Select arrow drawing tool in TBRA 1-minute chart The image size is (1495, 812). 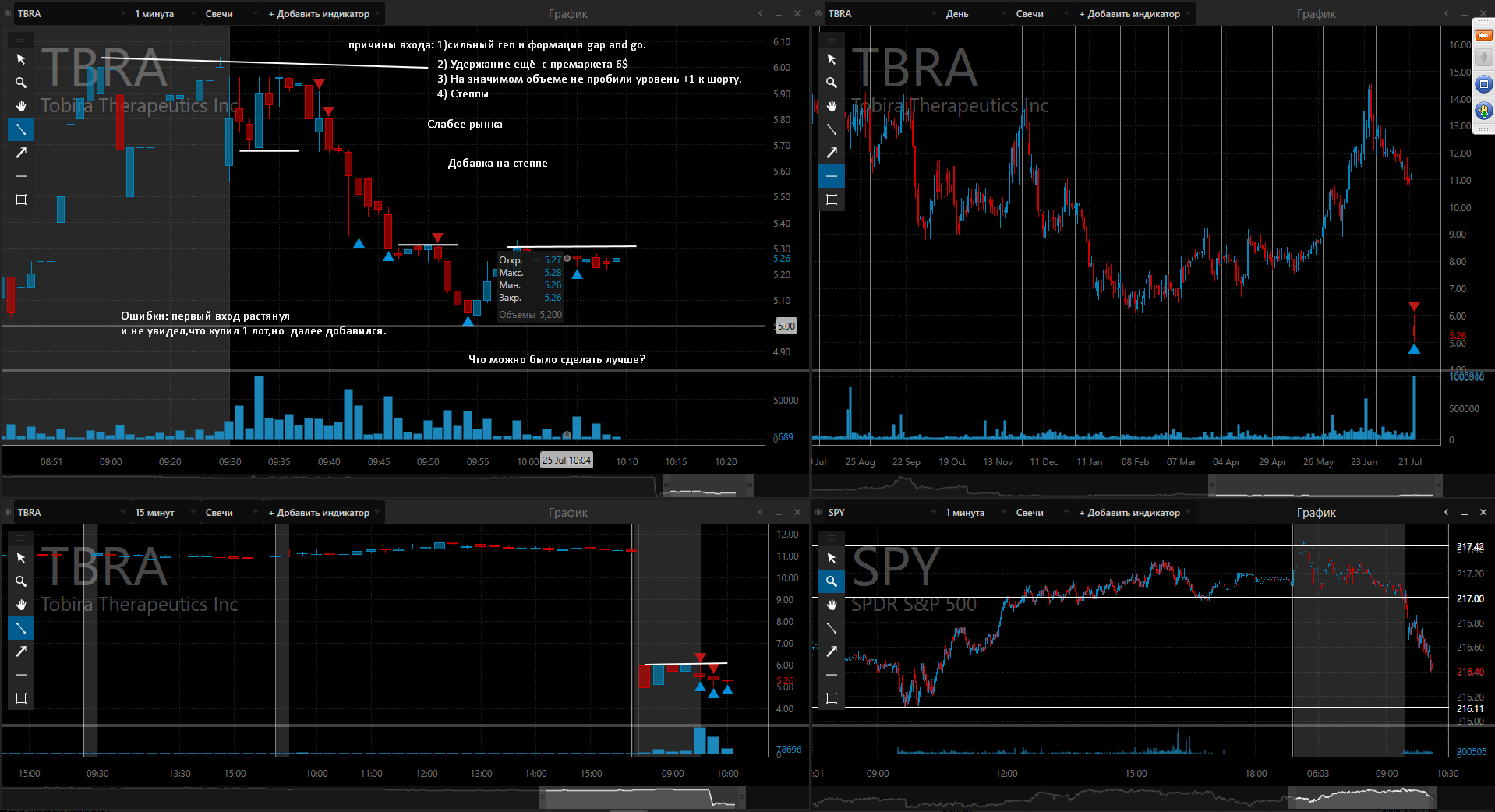point(21,153)
